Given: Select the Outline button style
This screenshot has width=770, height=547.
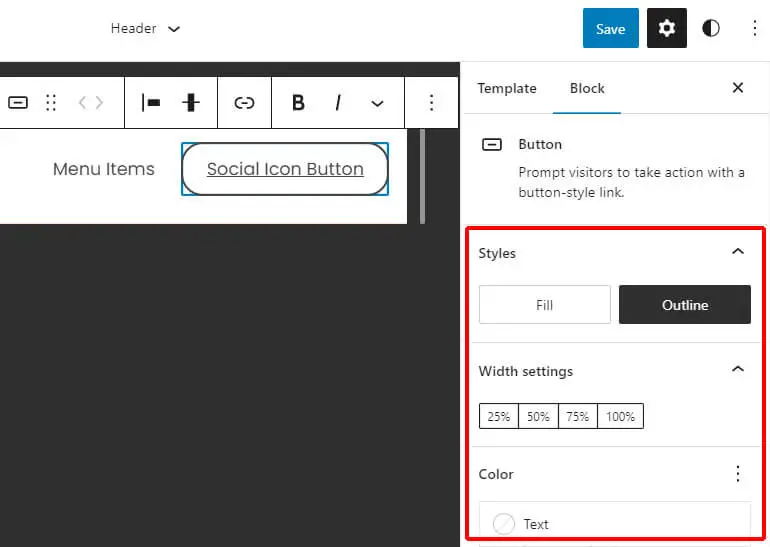Looking at the screenshot, I should click(685, 304).
